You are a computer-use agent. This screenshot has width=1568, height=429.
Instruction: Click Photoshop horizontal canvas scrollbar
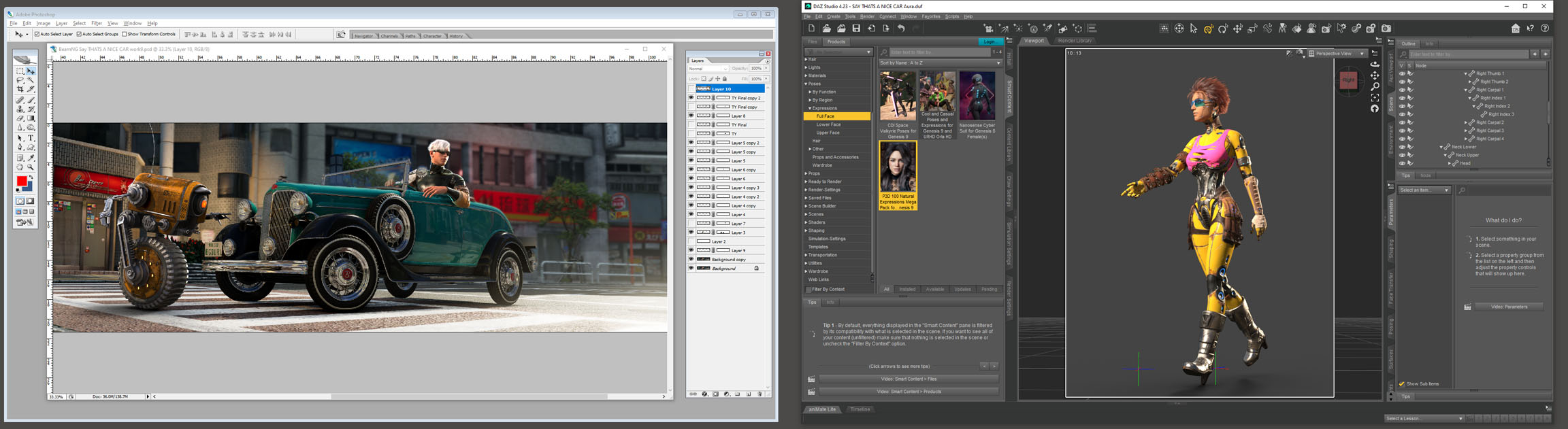[x=408, y=396]
